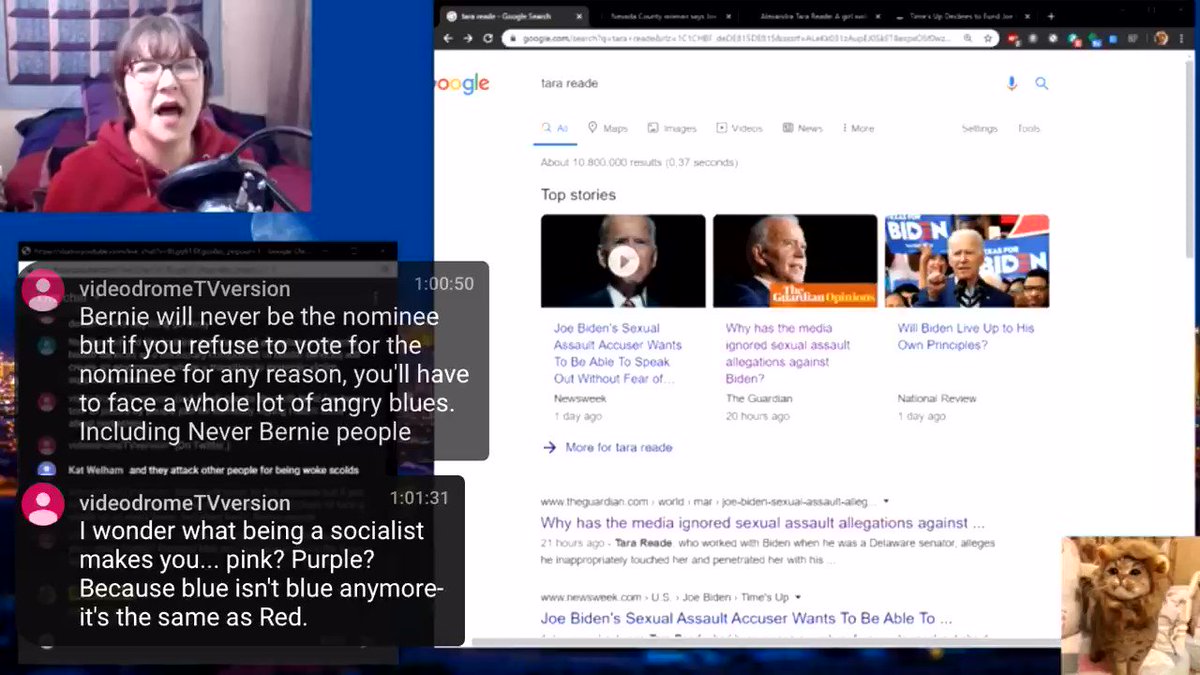The image size is (1200, 675).
Task: Open Guardian result 'Why has the media ignored'
Action: pos(763,523)
